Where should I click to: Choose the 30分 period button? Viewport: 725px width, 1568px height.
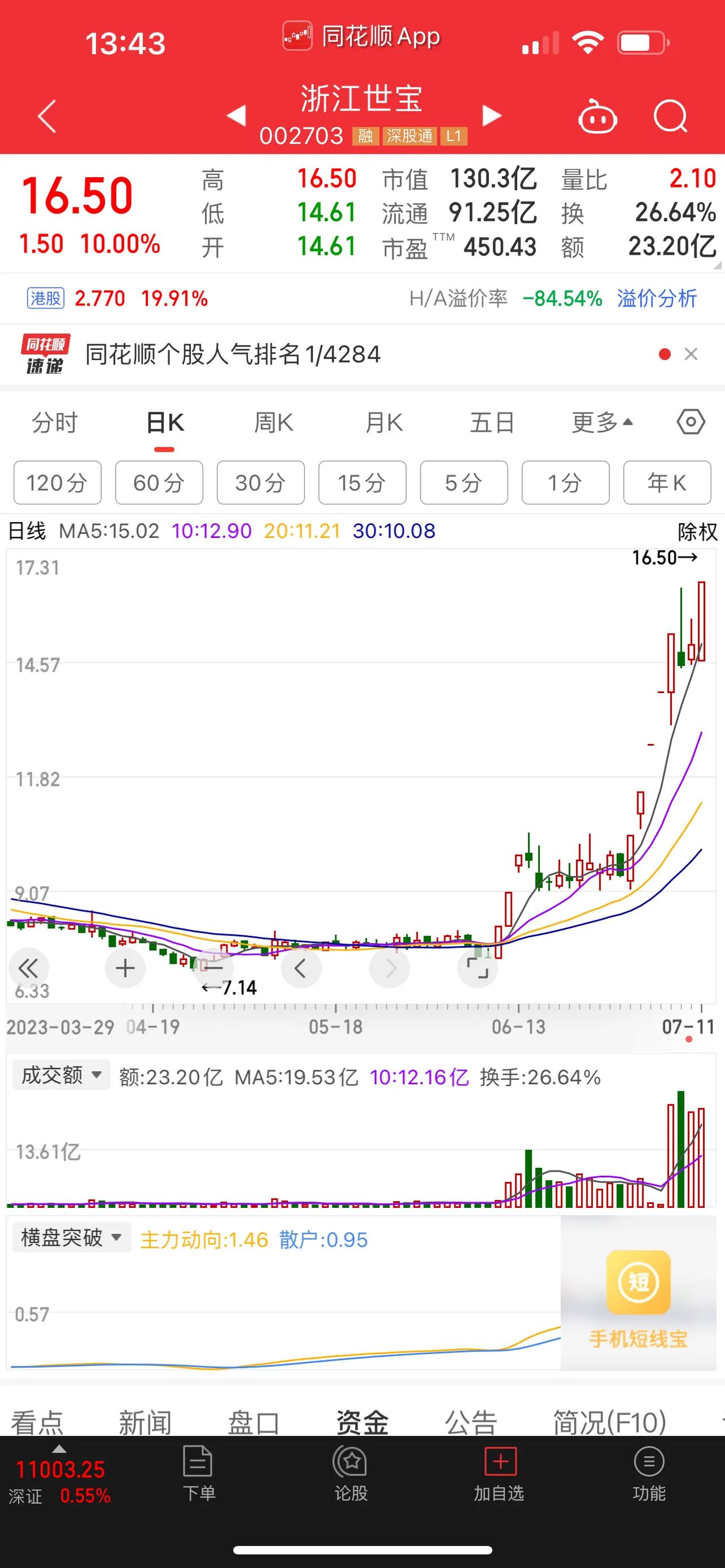[261, 482]
